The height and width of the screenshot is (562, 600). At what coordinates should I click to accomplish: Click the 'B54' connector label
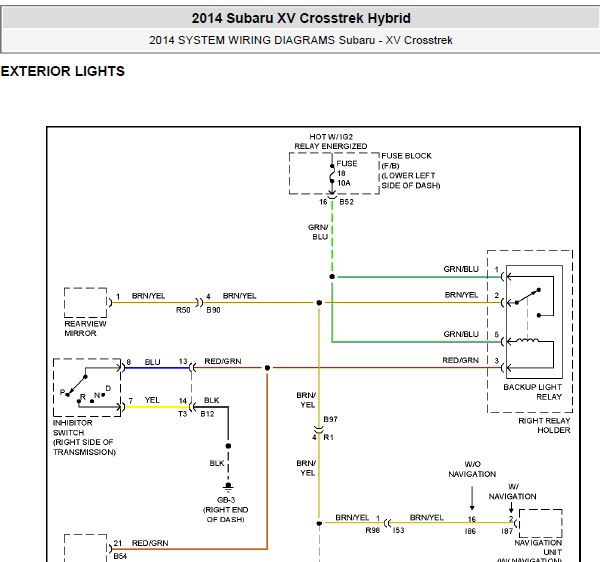(x=120, y=556)
